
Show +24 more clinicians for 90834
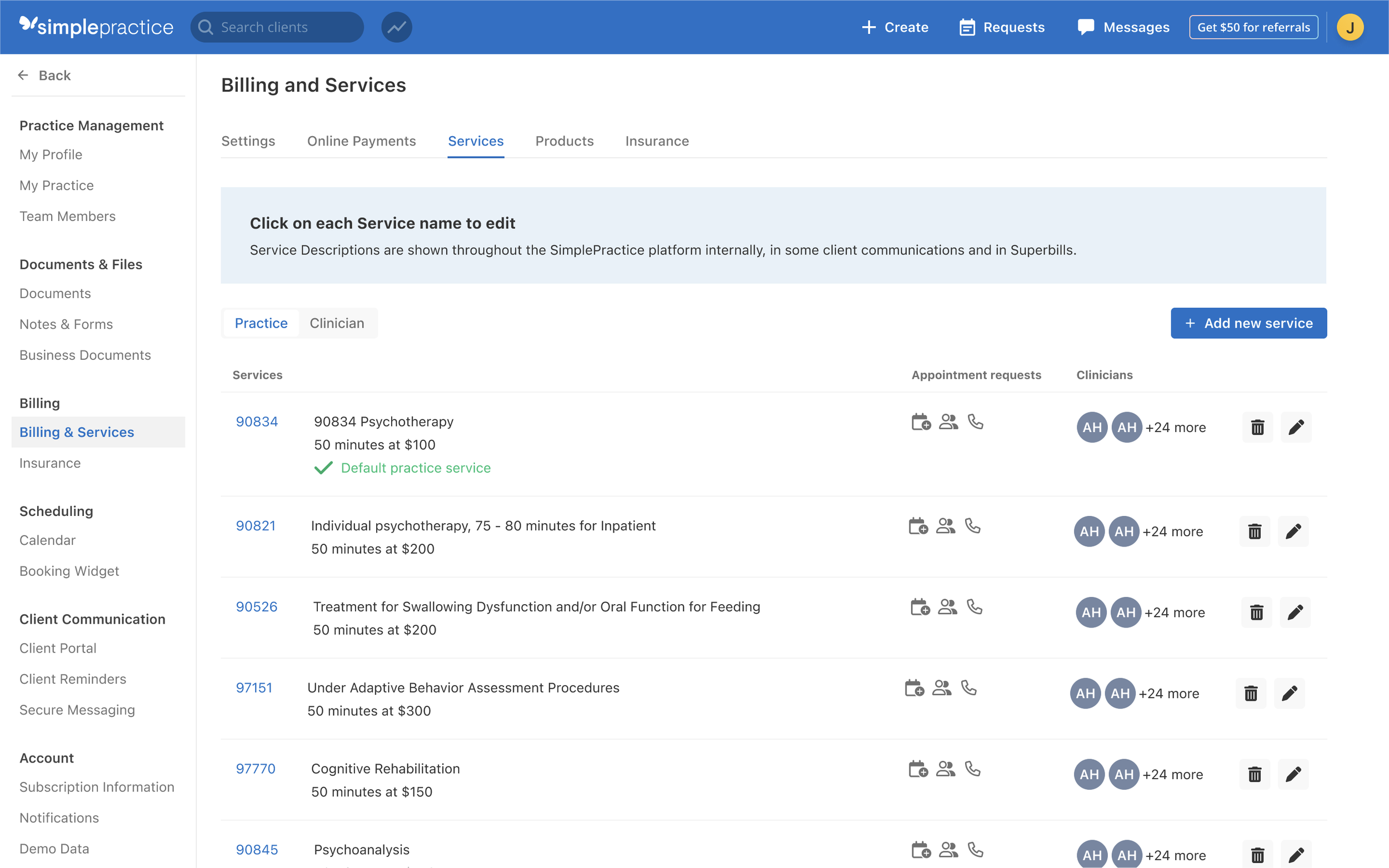(x=1175, y=427)
